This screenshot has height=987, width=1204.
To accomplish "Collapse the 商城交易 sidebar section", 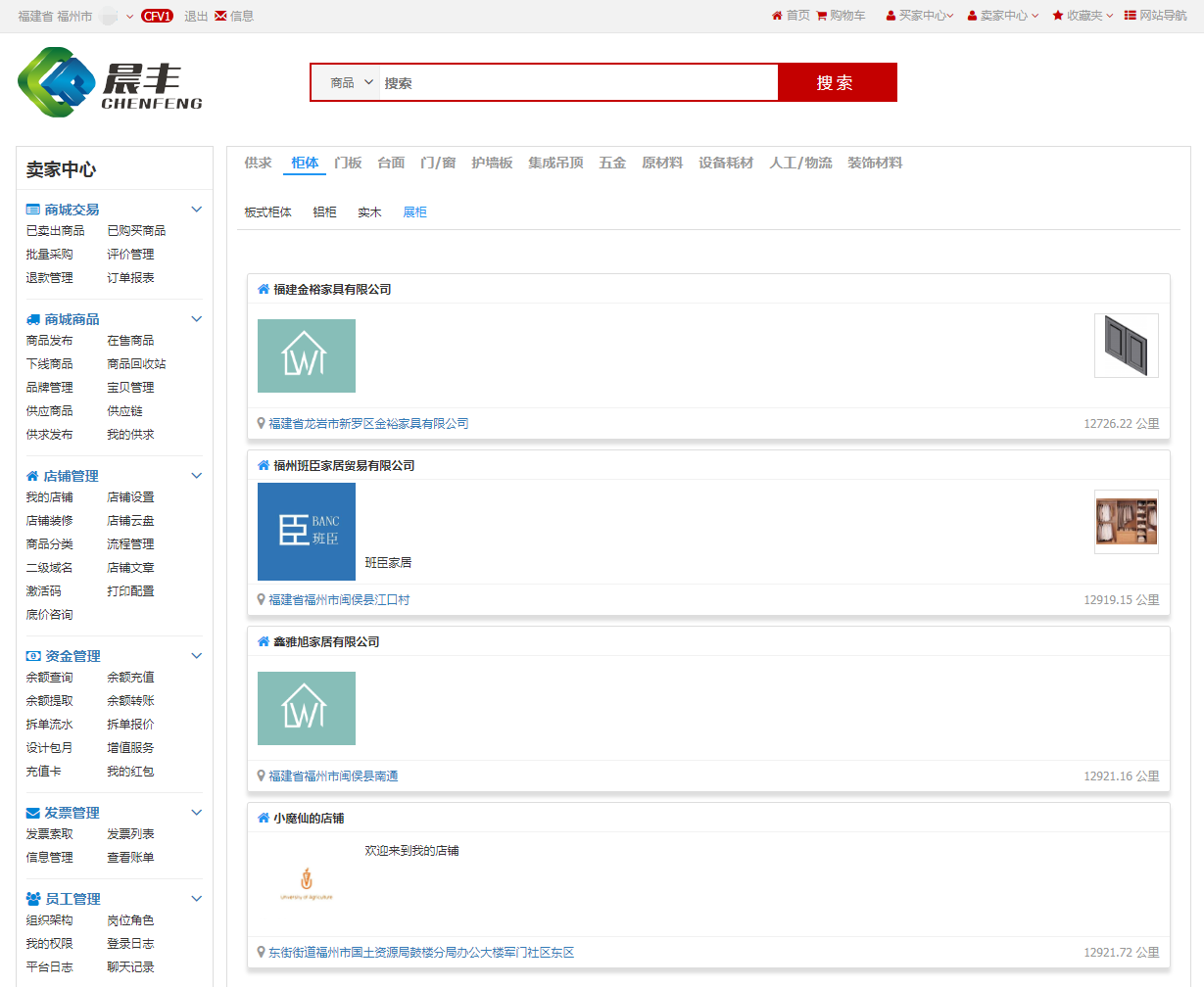I will pyautogui.click(x=196, y=210).
